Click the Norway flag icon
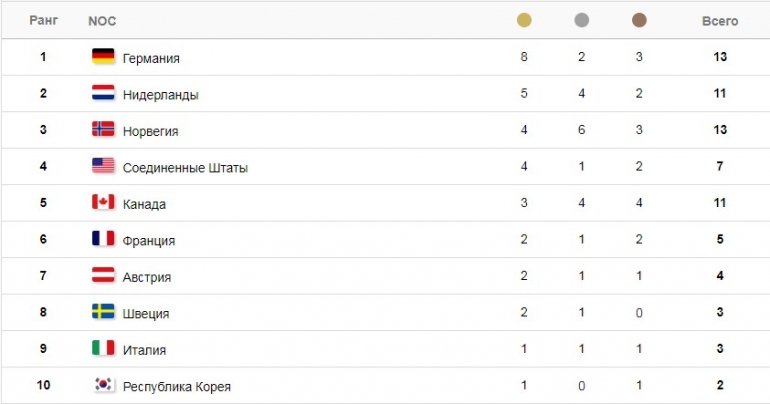The width and height of the screenshot is (770, 404). pyautogui.click(x=103, y=129)
